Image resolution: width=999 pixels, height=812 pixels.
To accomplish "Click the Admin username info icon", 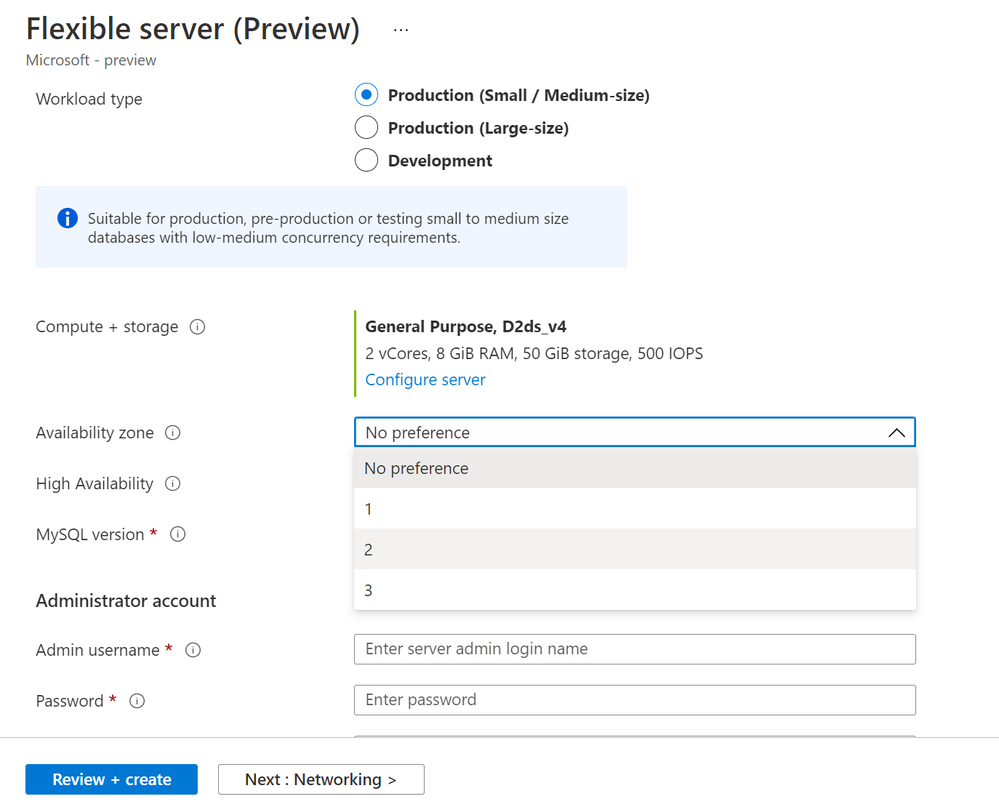I will [193, 650].
